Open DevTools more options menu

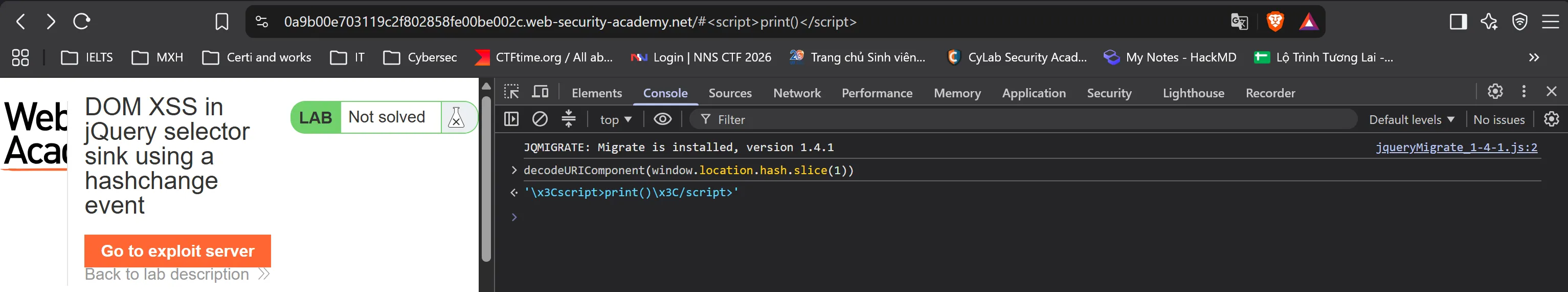tap(1524, 91)
